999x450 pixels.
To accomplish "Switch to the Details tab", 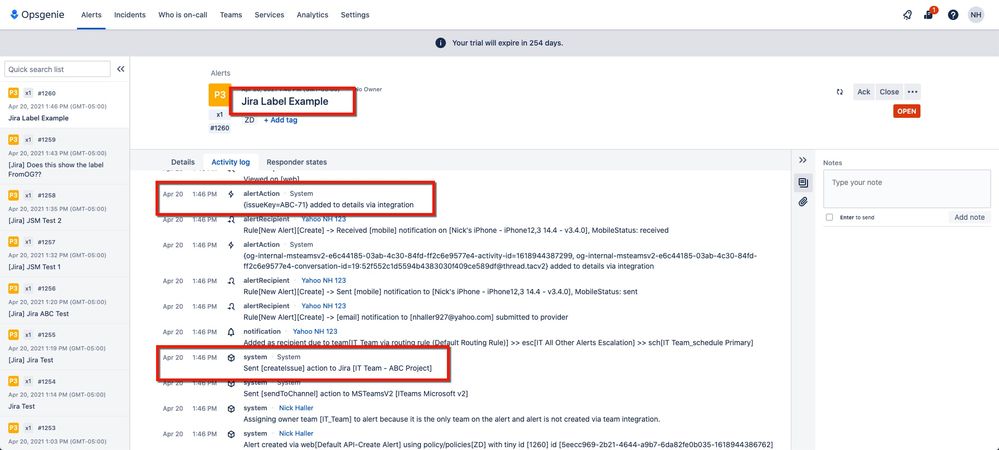I will tap(183, 162).
